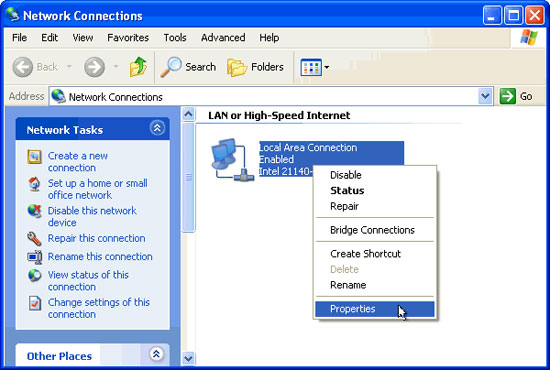The width and height of the screenshot is (550, 370).
Task: Click Rename this connection link
Action: 100,256
